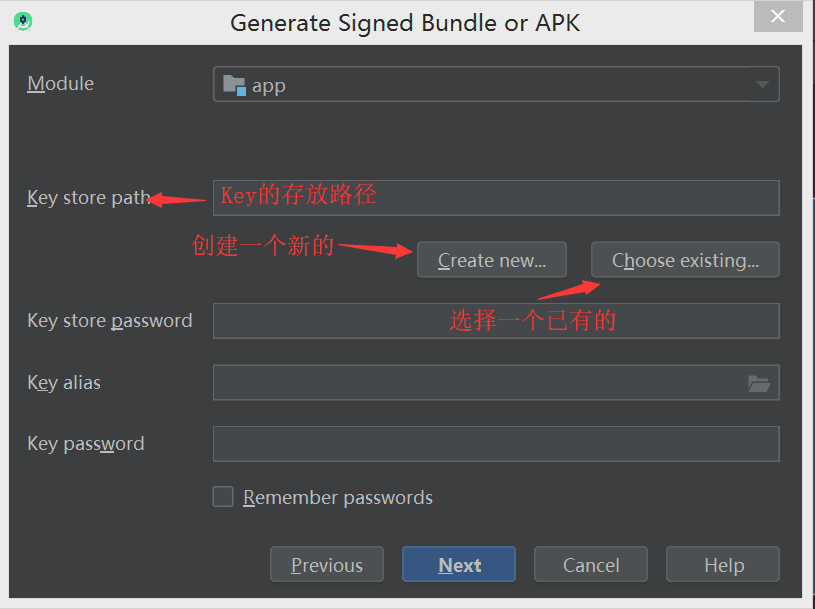Go back with the Previous button
815x609 pixels.
(327, 564)
